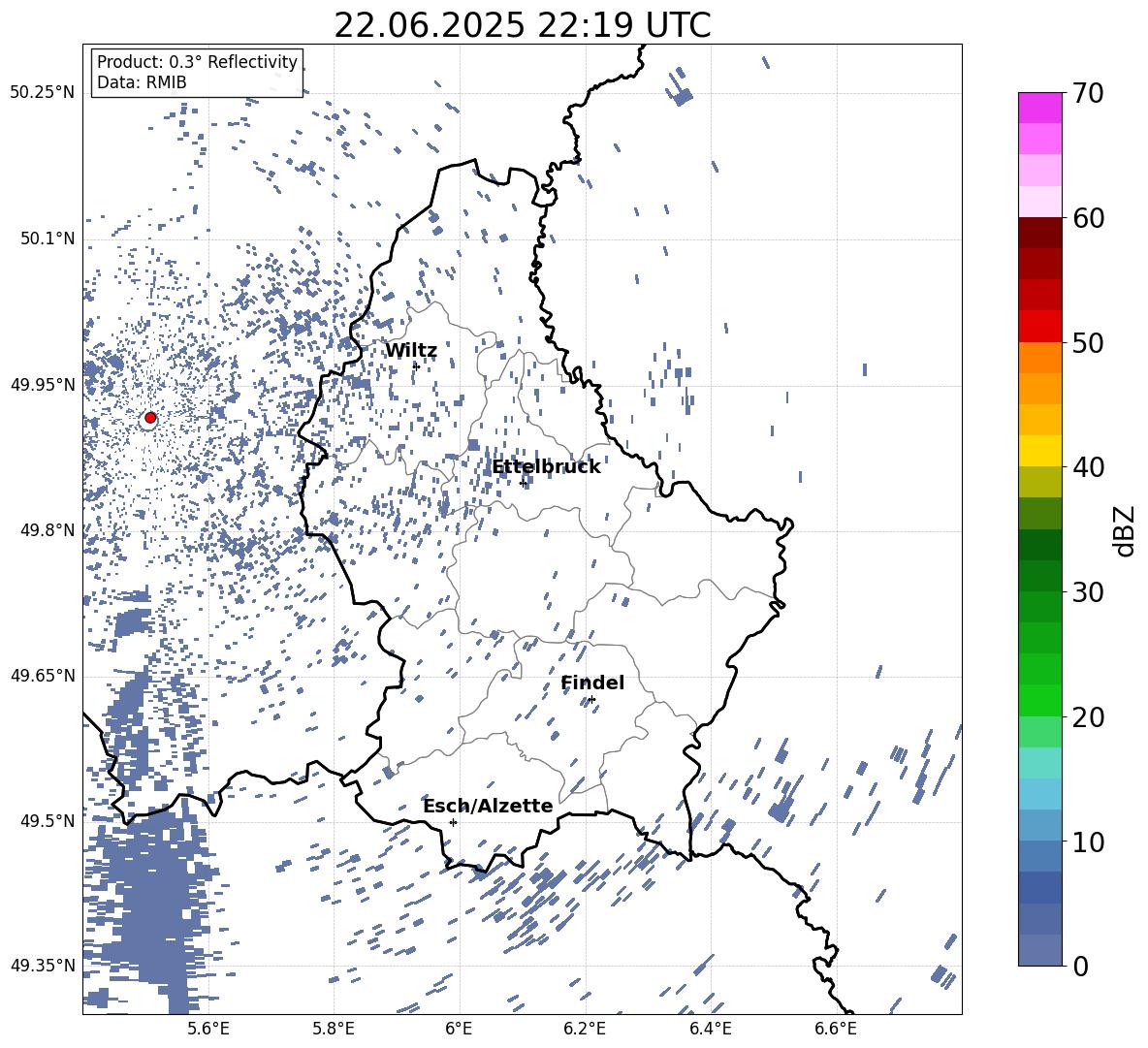Click the 49.35°N latitude label
This screenshot has width=1148, height=1048.
tap(43, 966)
